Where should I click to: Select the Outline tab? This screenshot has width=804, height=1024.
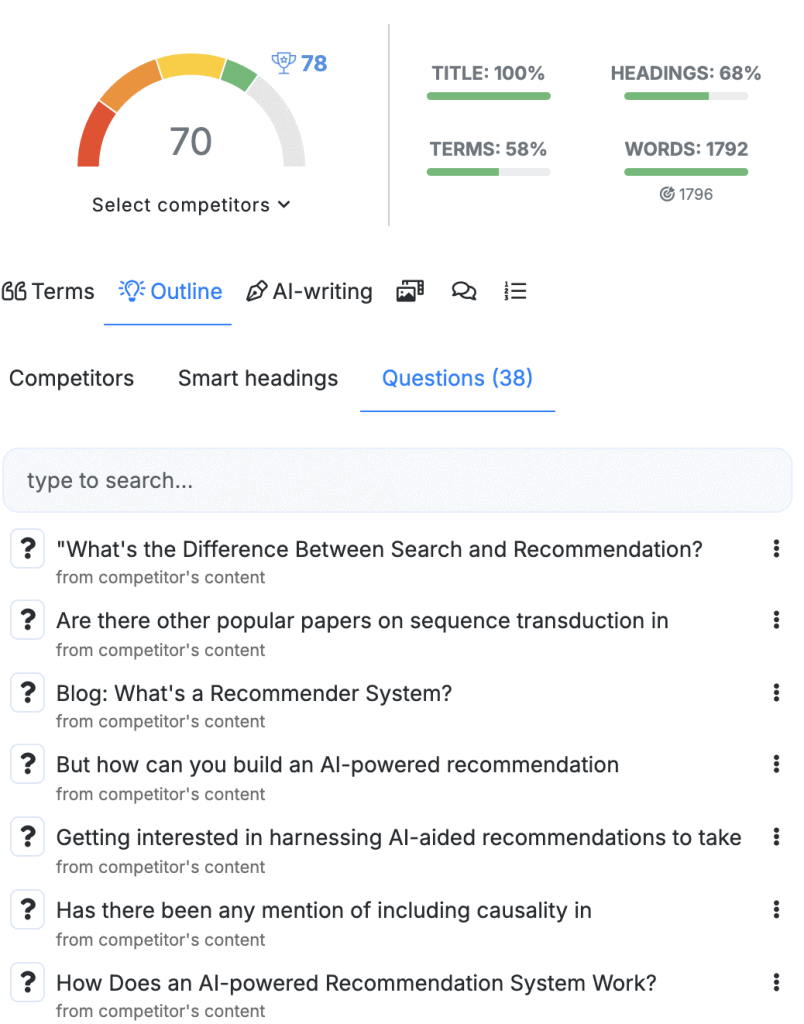170,291
